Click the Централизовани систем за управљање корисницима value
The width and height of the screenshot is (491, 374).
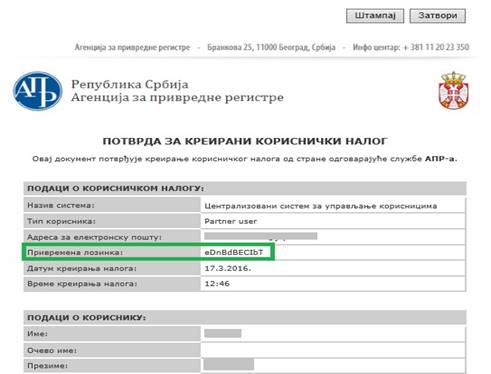click(321, 206)
